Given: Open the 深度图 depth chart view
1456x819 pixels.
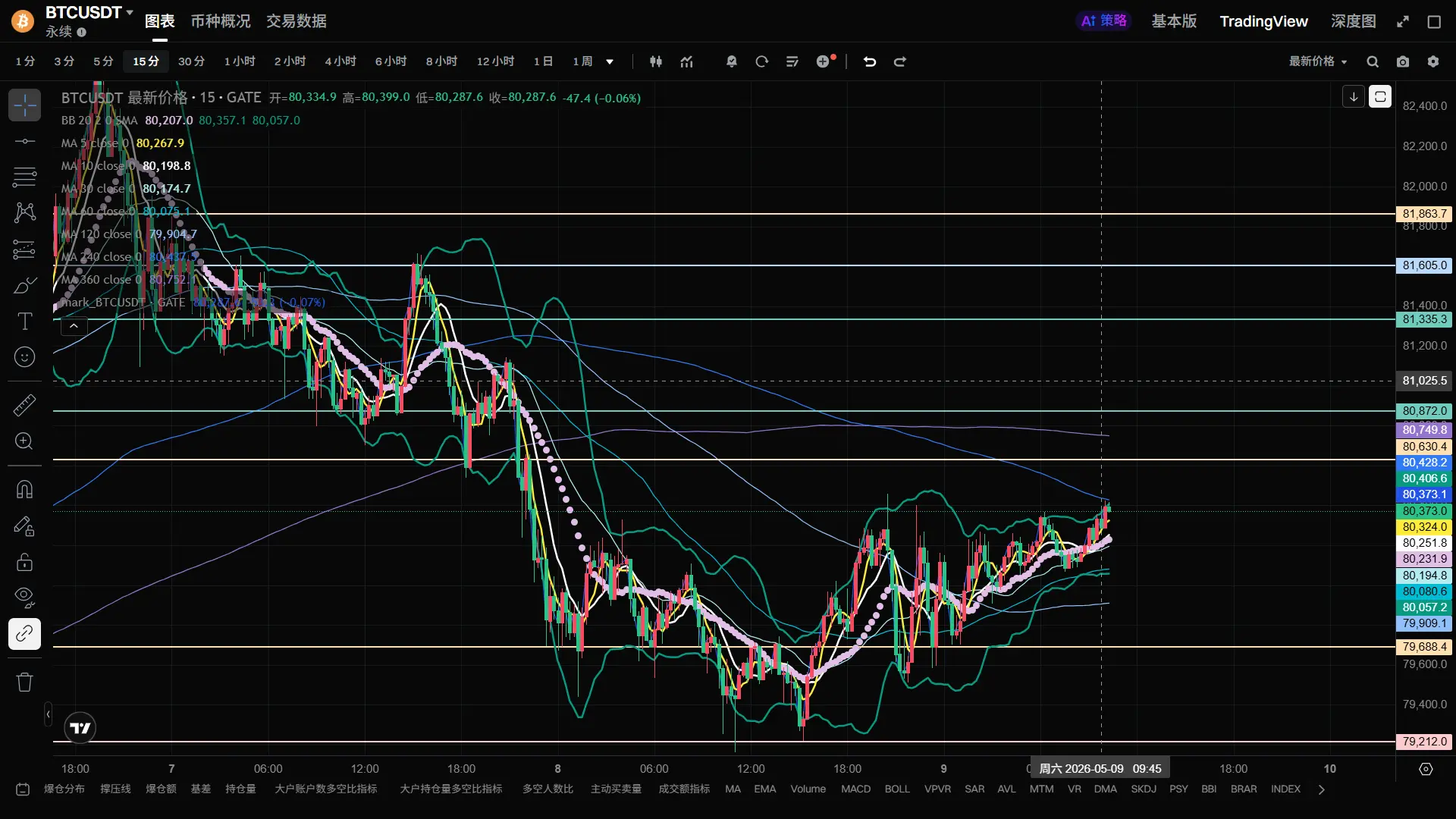Looking at the screenshot, I should [1354, 21].
